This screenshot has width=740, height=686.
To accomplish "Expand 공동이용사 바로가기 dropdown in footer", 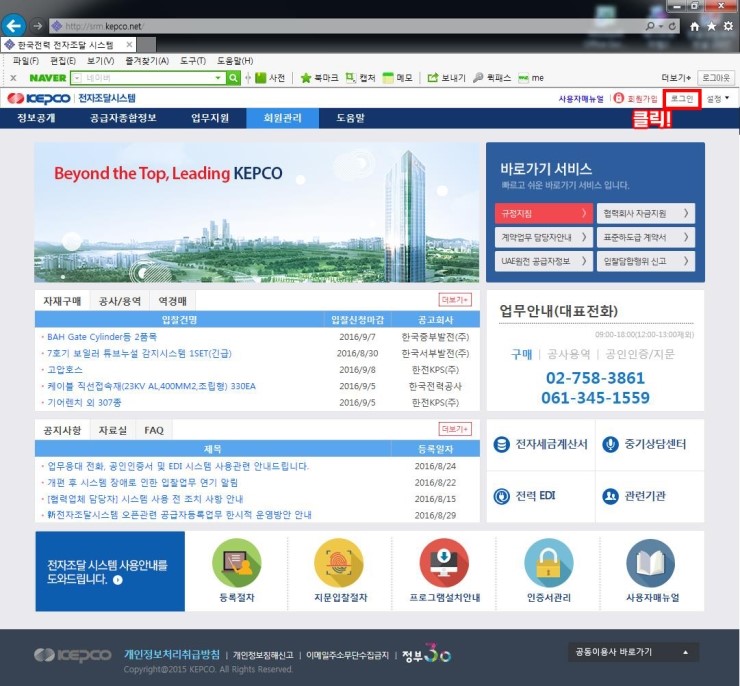I will [x=633, y=652].
